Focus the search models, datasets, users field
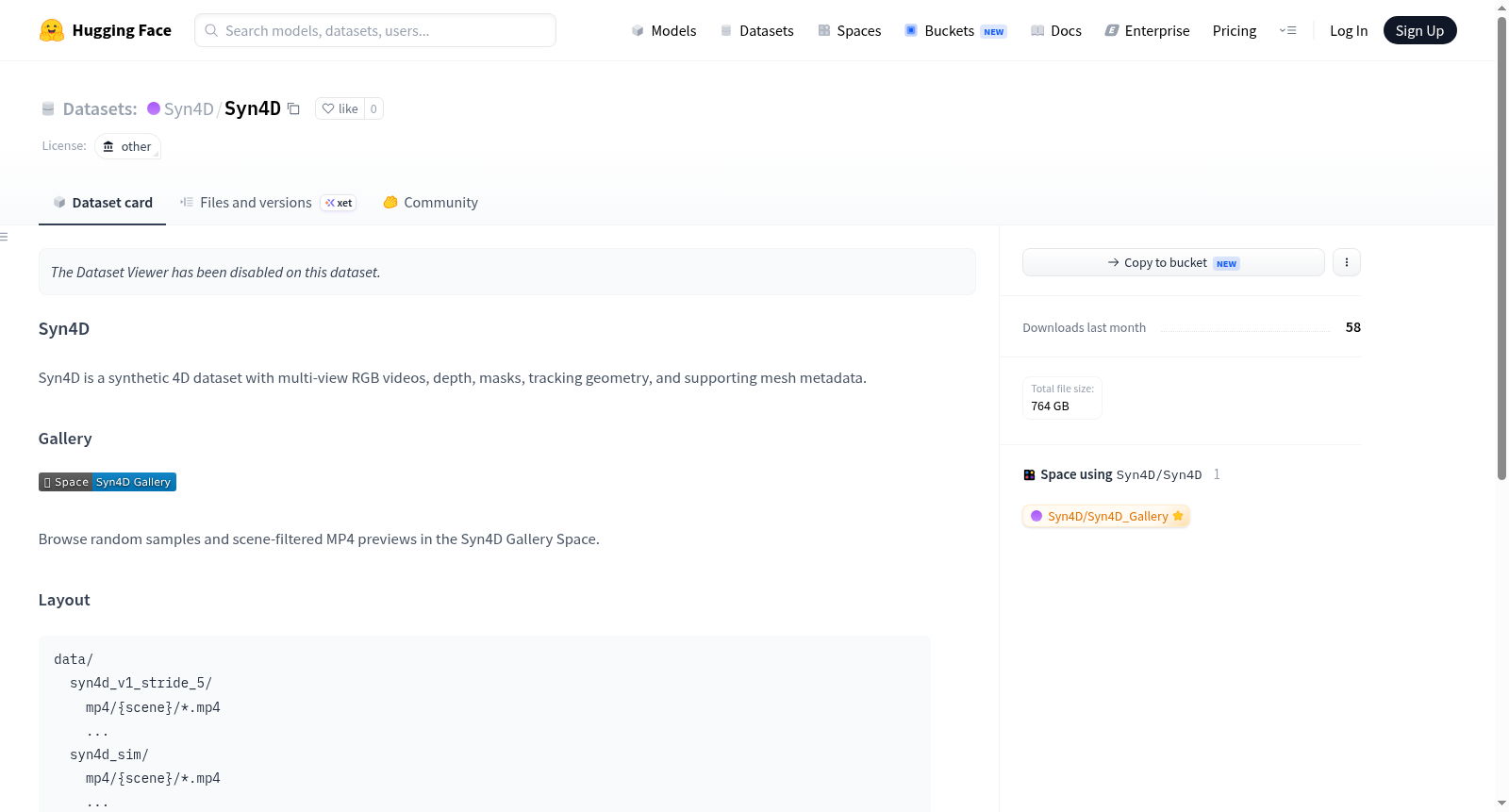This screenshot has width=1509, height=812. tap(375, 30)
